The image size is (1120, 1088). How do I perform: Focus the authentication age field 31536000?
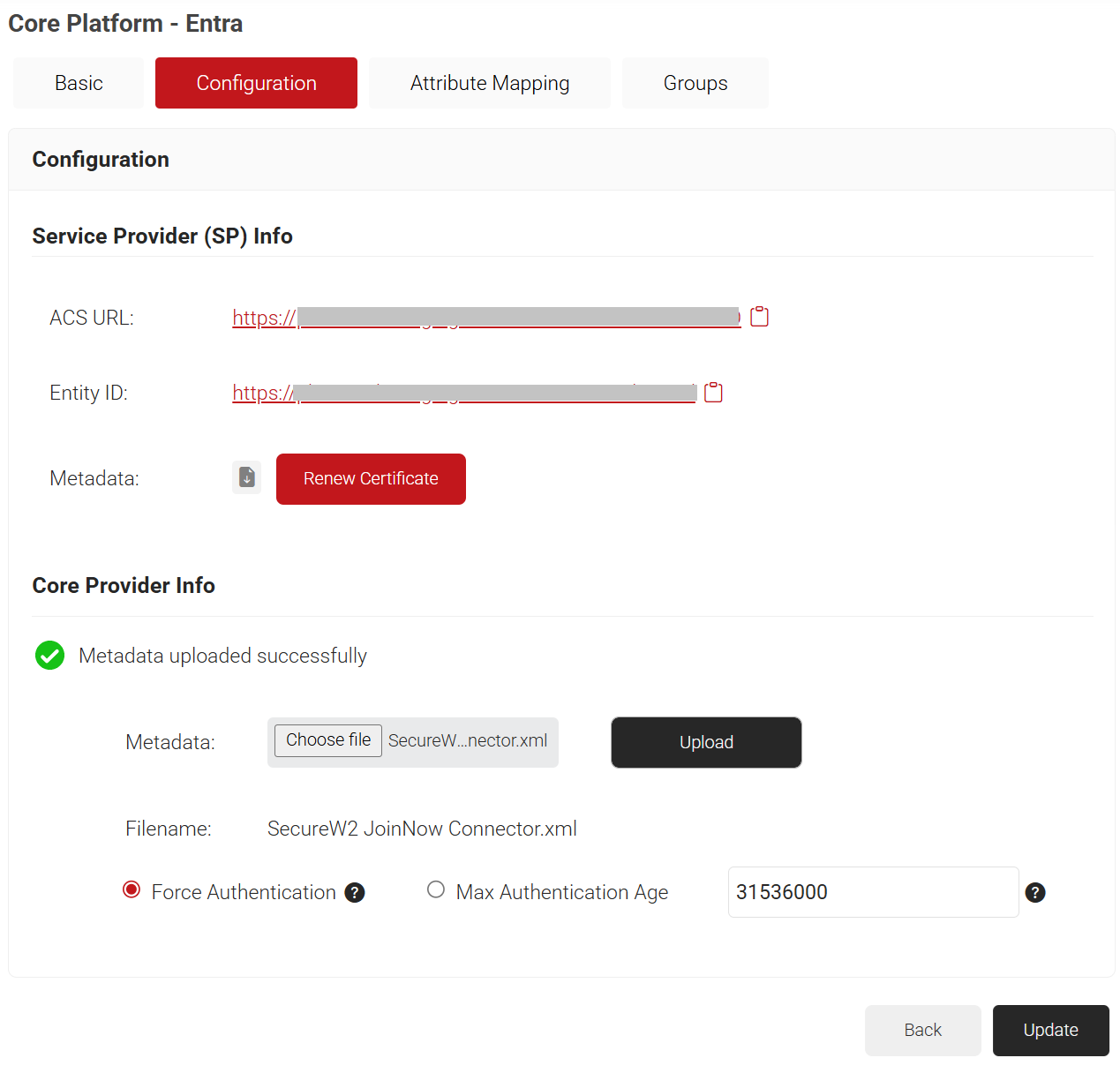(x=874, y=892)
